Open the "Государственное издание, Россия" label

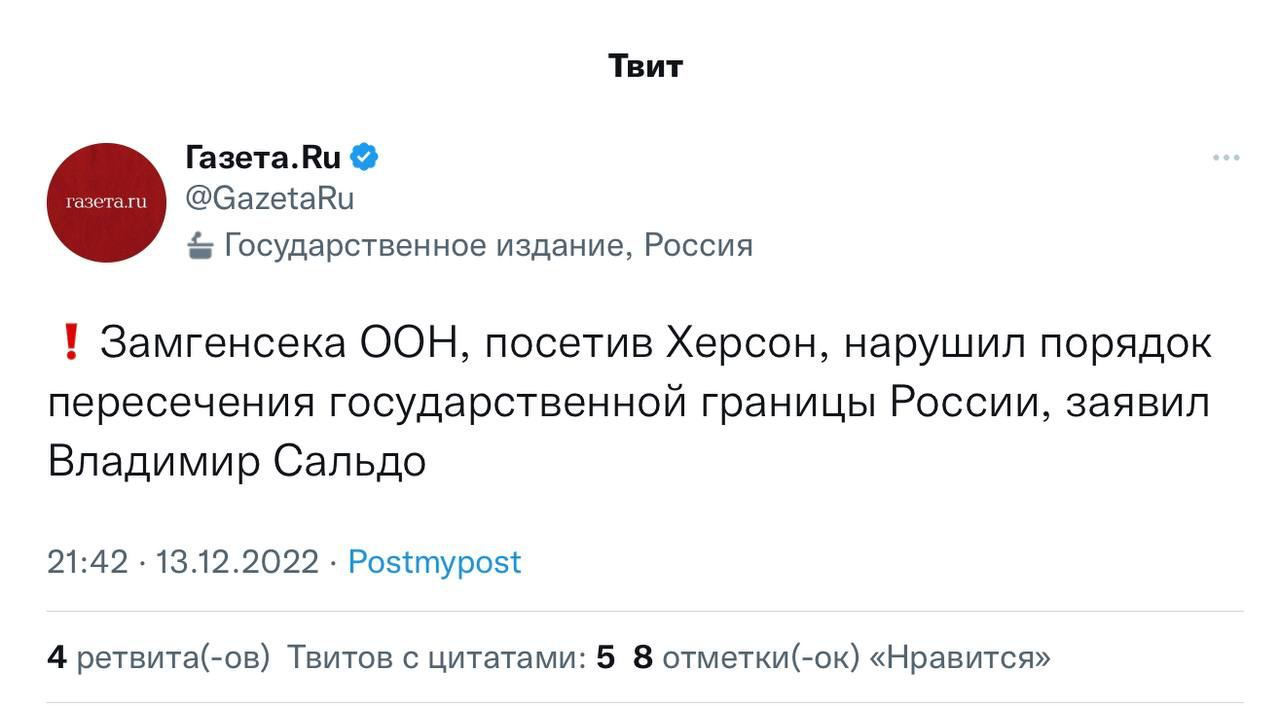tap(488, 245)
